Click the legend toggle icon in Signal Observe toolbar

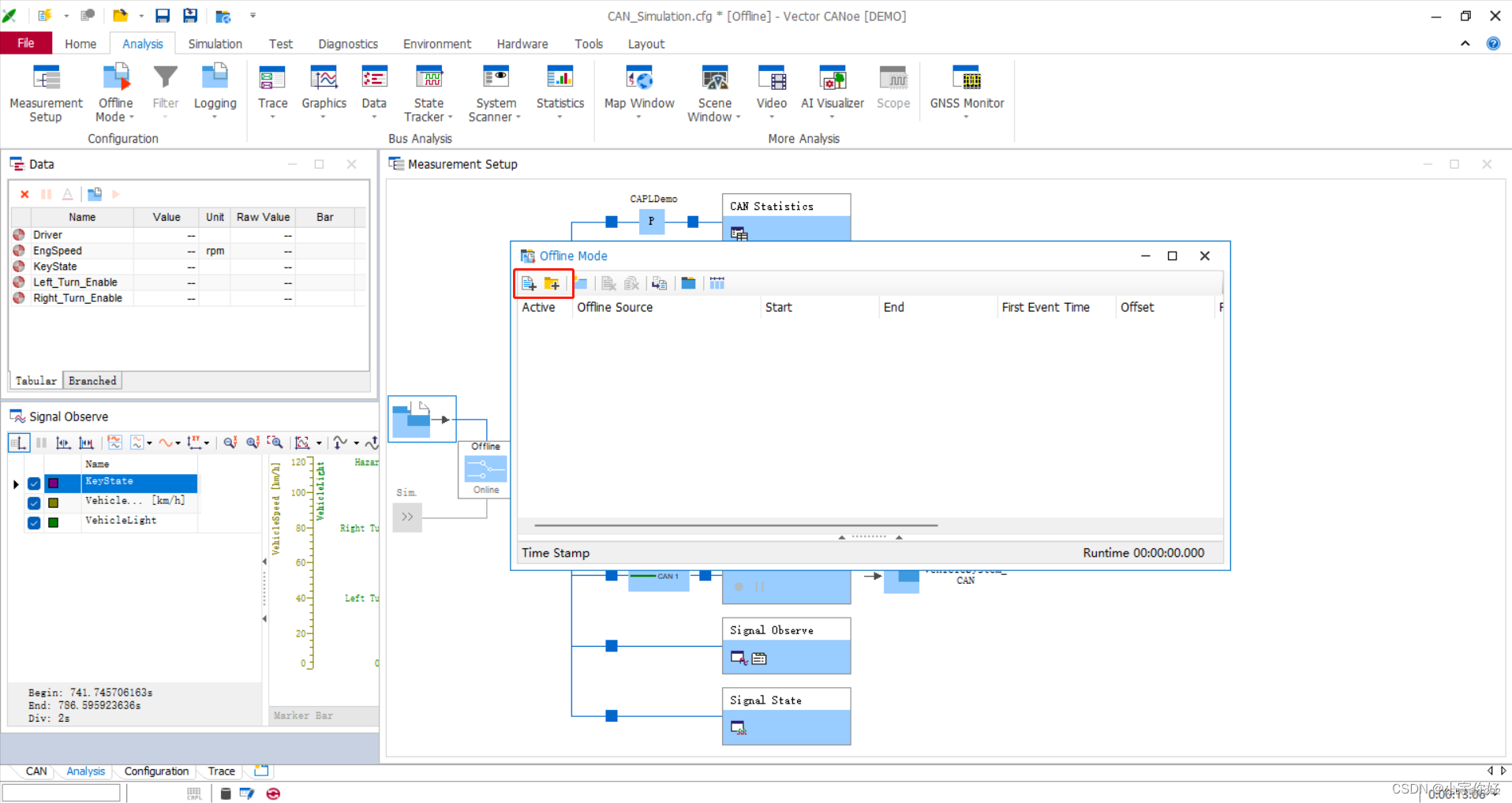18,443
